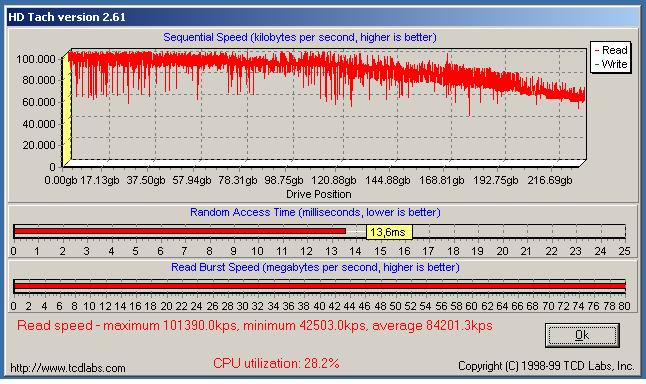
Task: Click the CPU utilization: 28.2% text
Action: coord(276,363)
